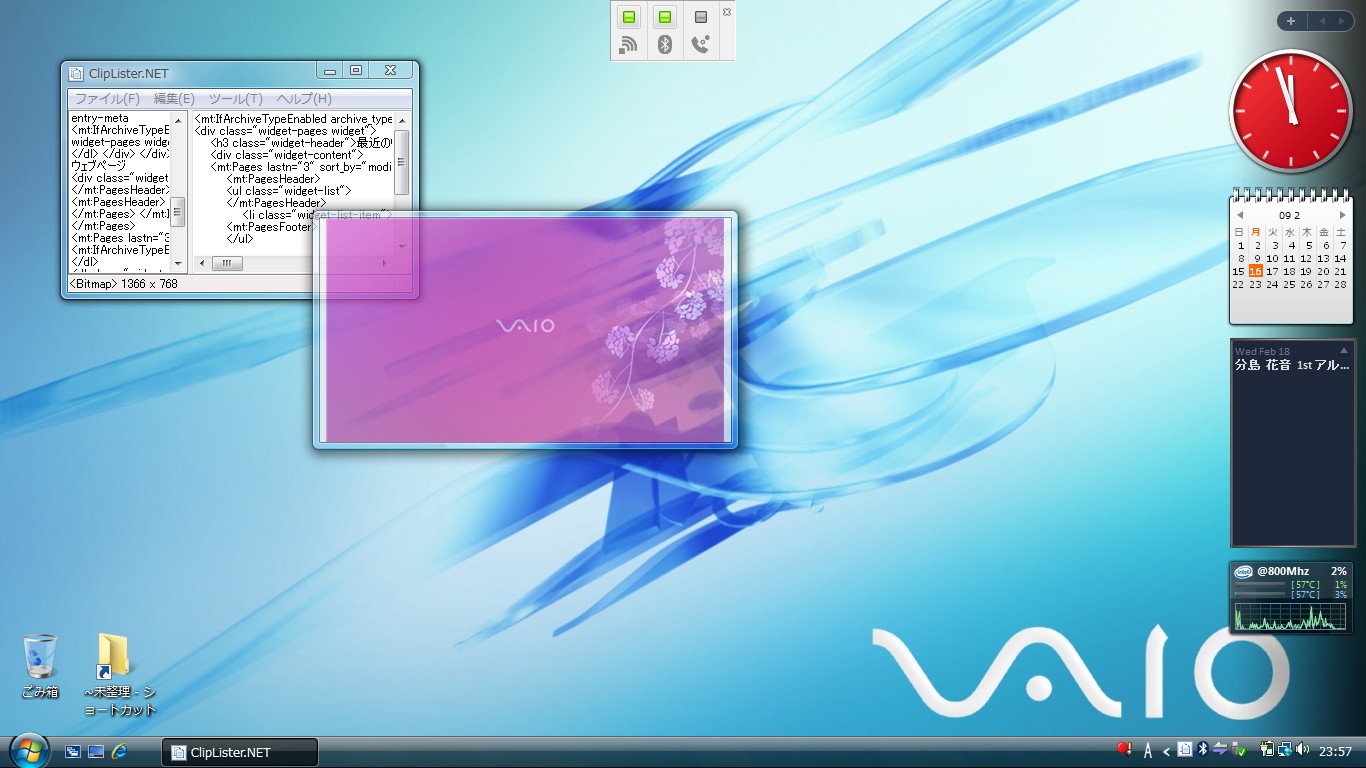This screenshot has height=768, width=1366.
Task: Click the ClipLister.NET taskbar button
Action: [x=240, y=753]
